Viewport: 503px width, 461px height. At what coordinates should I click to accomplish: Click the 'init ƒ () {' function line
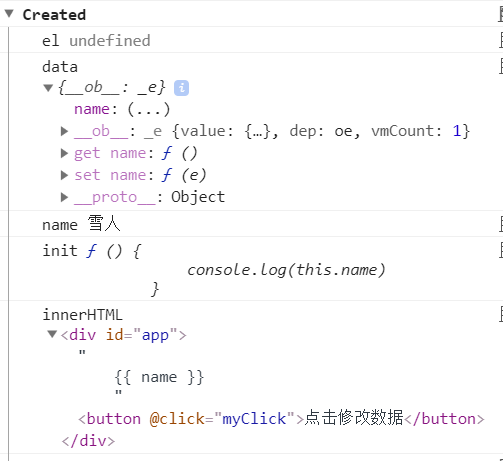click(x=92, y=251)
